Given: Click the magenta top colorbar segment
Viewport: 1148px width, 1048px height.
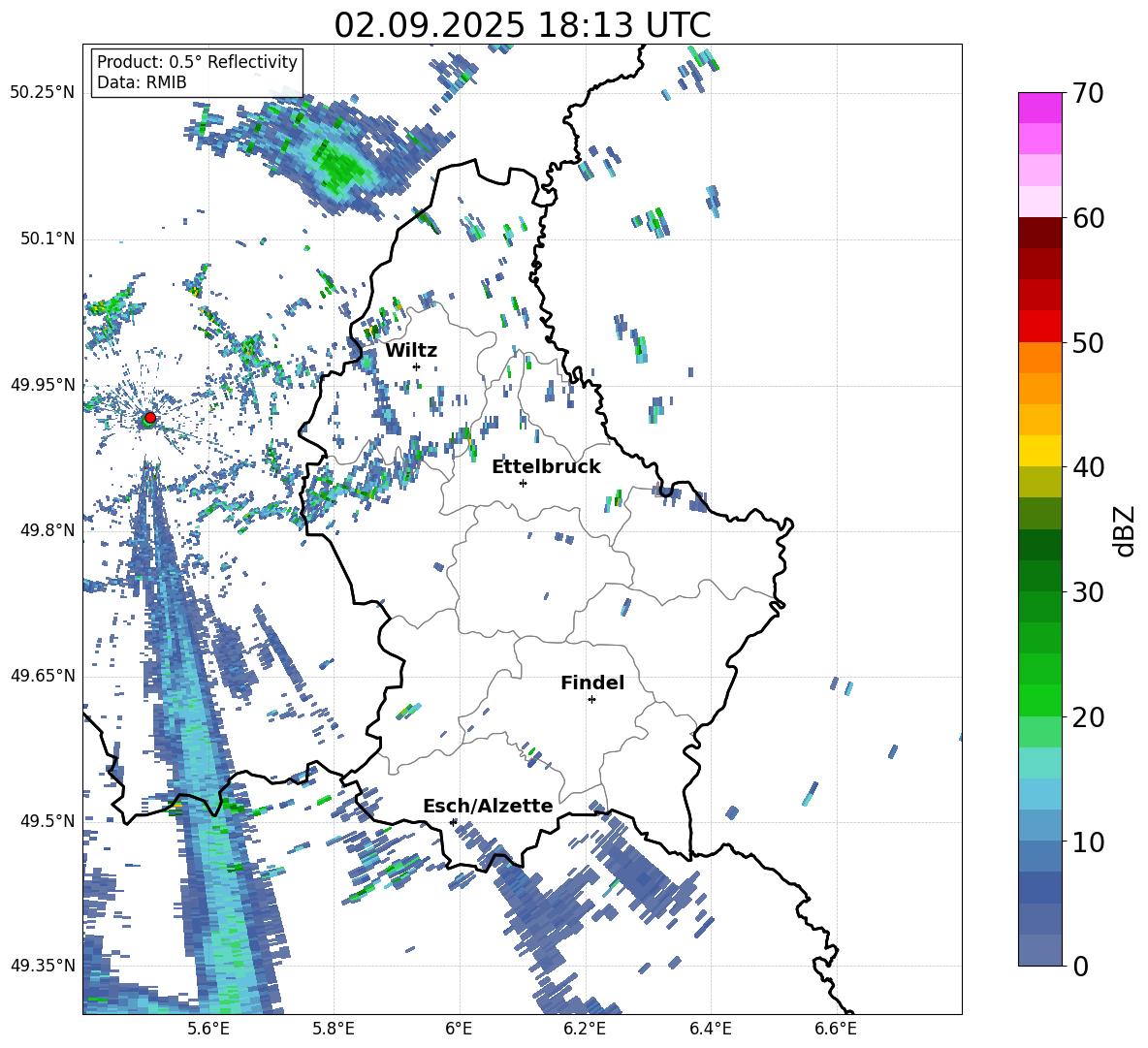Looking at the screenshot, I should (x=1039, y=108).
